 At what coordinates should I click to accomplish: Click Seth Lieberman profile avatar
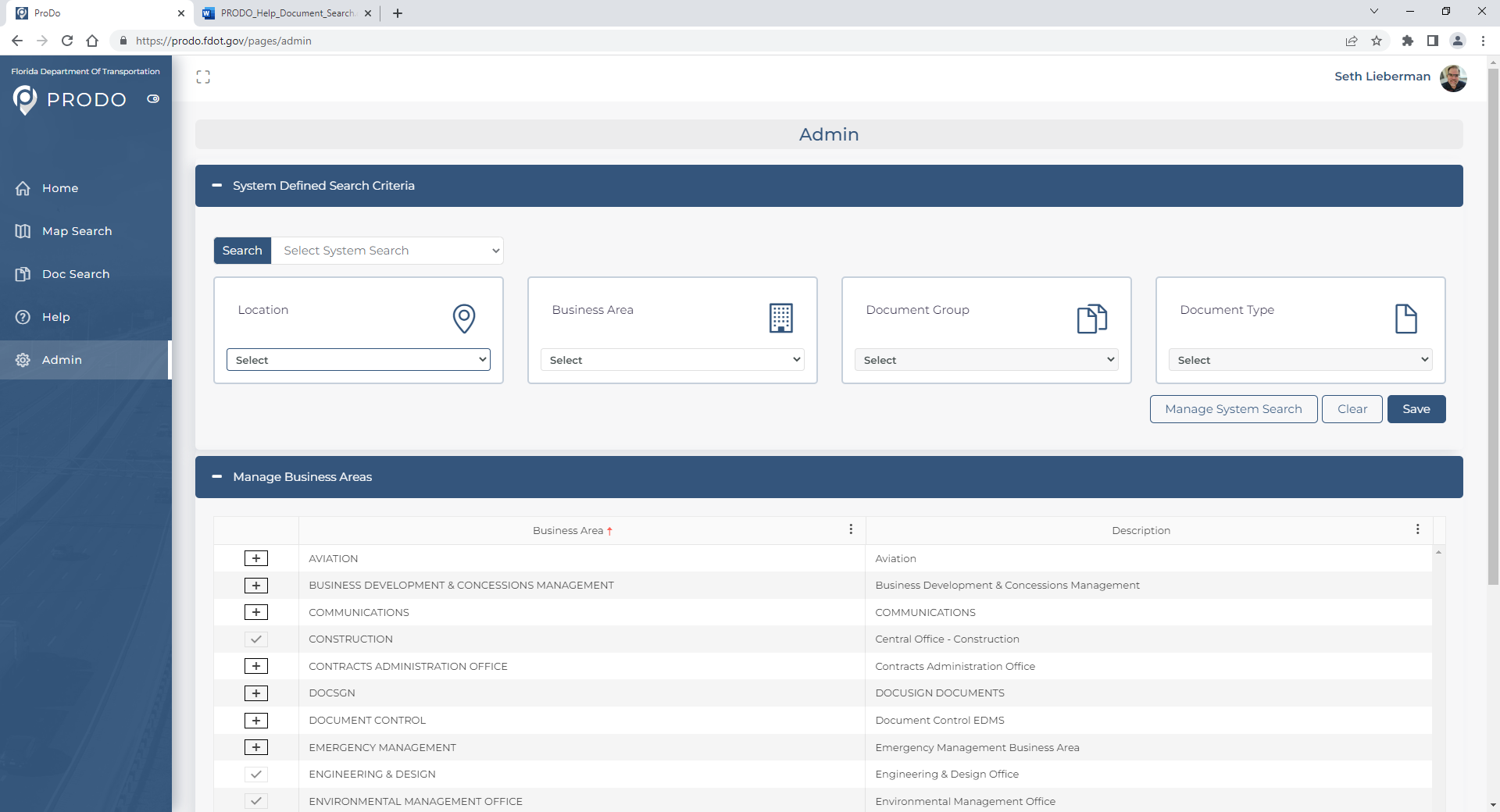click(x=1453, y=77)
